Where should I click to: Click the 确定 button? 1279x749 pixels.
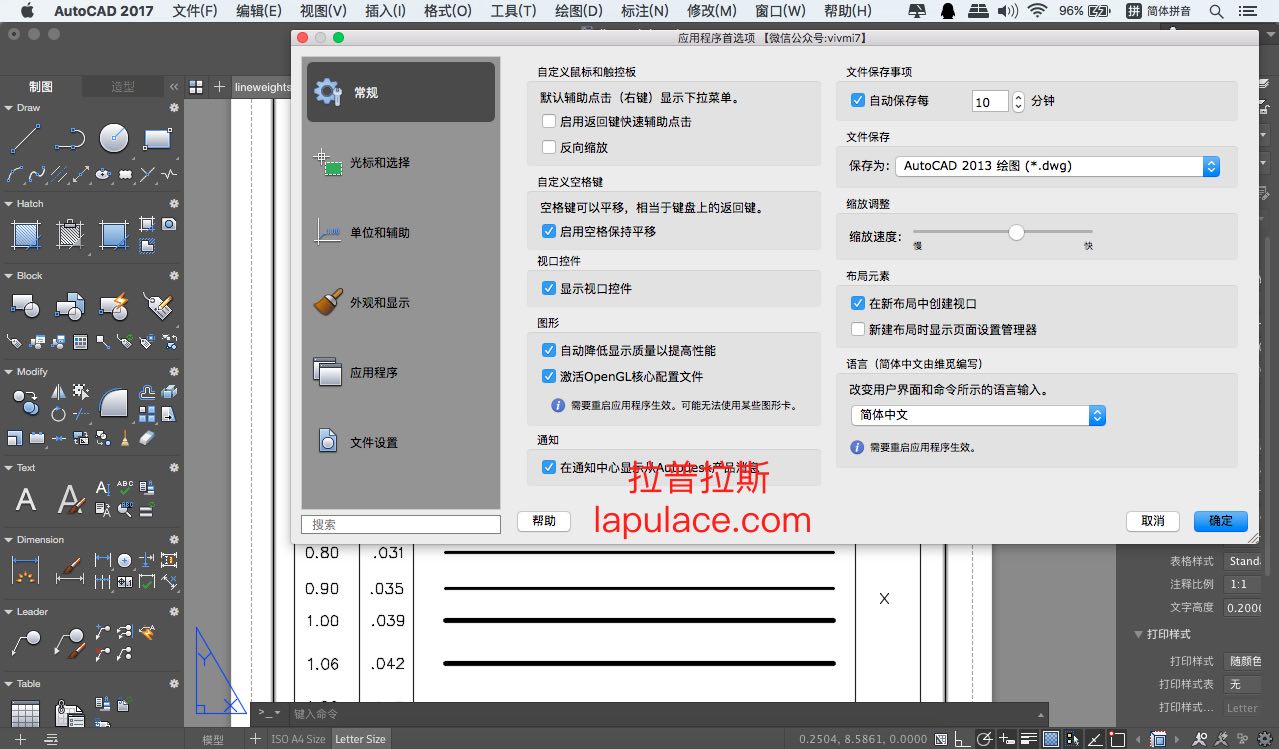(1220, 521)
